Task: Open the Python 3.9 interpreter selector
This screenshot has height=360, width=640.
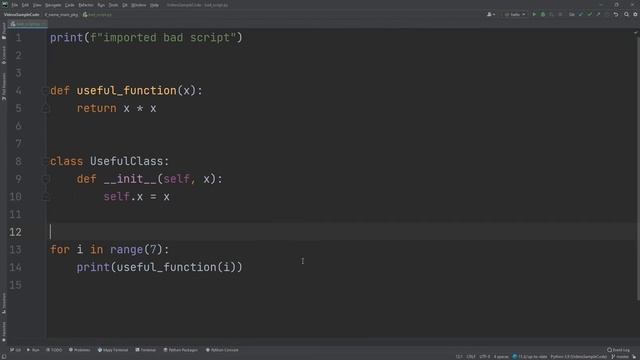Action: click(578, 357)
